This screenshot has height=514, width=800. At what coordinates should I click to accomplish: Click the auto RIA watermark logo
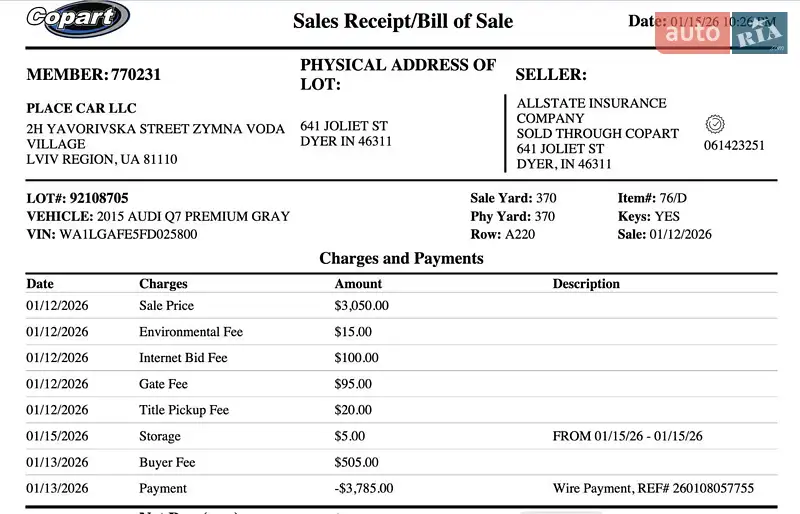[x=720, y=33]
